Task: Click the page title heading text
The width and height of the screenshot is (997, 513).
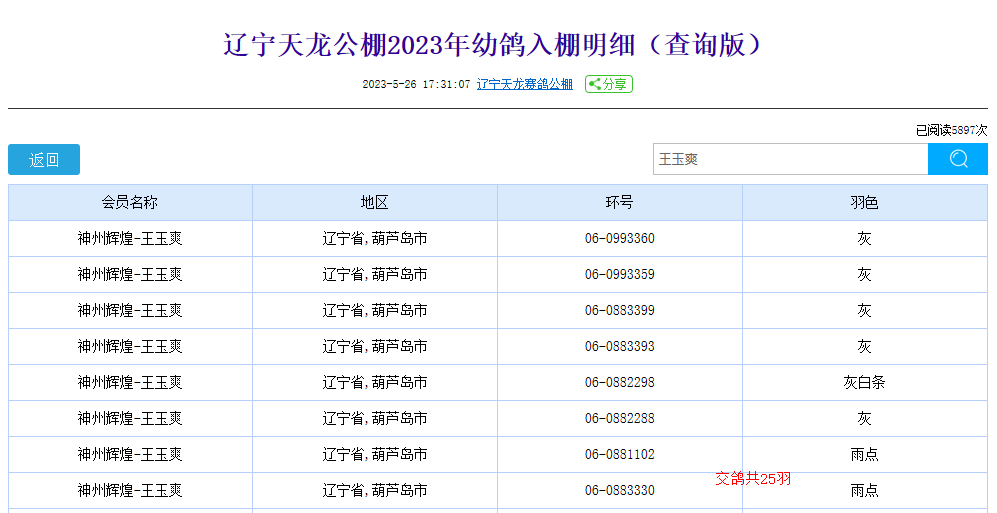Action: coord(497,46)
